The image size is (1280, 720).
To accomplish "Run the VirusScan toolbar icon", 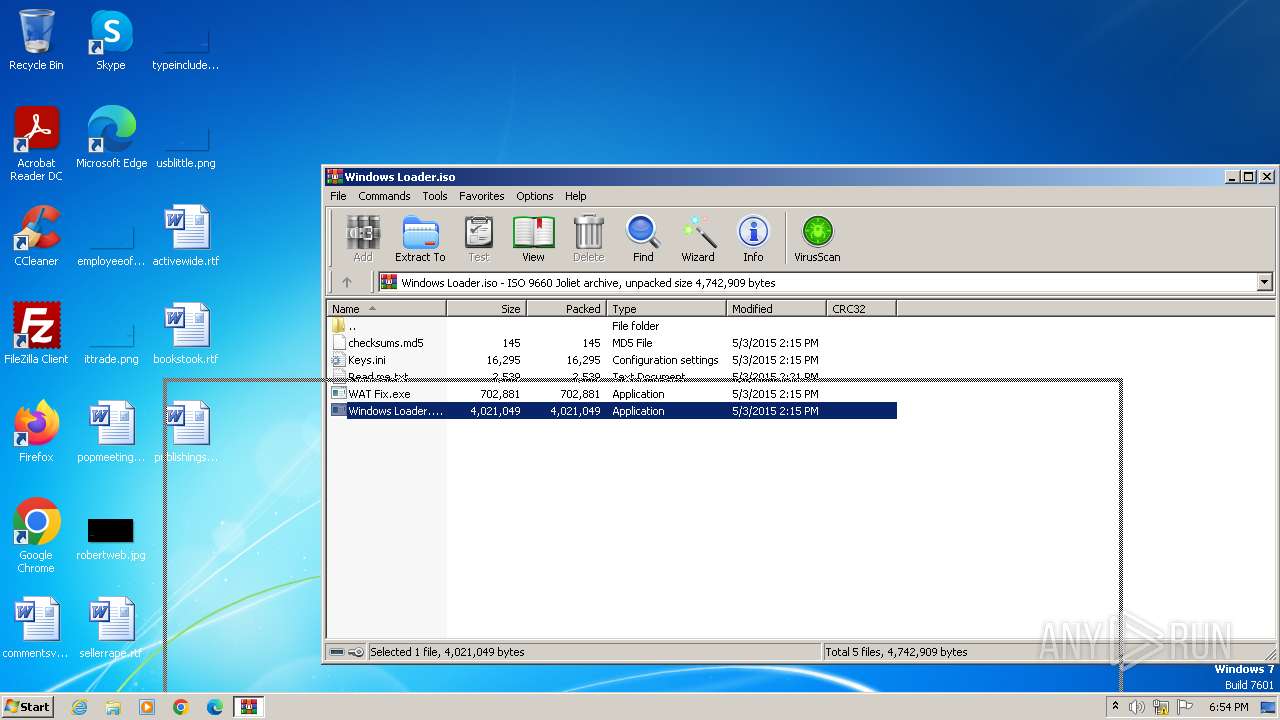I will click(817, 239).
